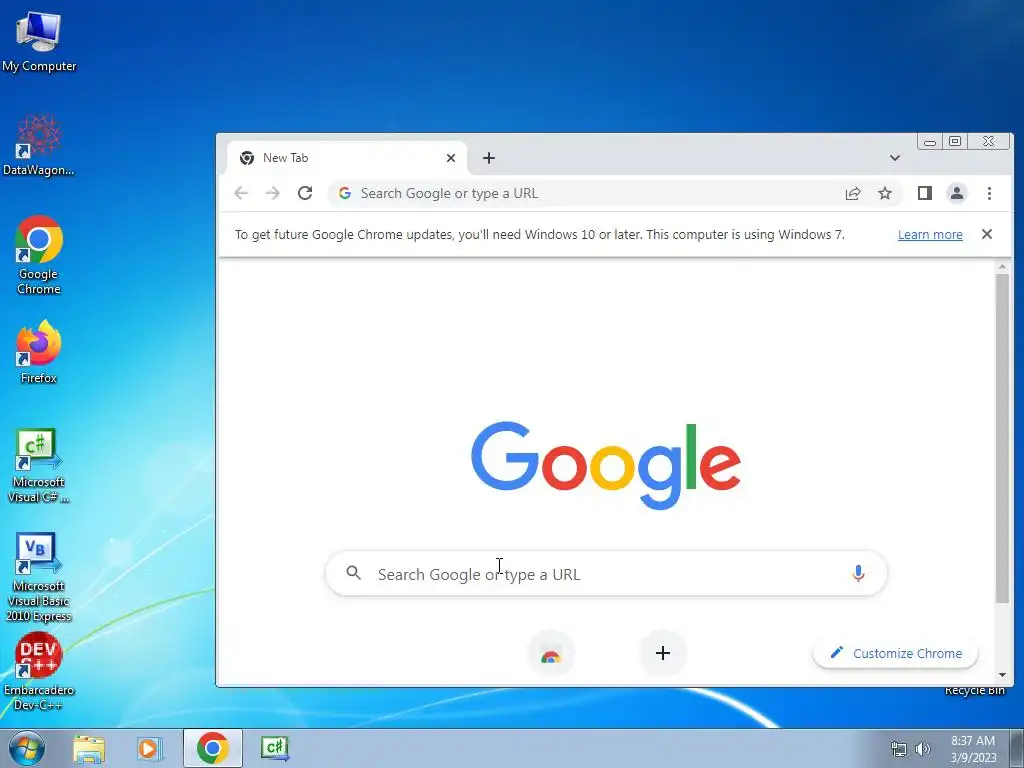Screen dimensions: 1024x768
Task: Go forward in Chrome navigation
Action: (x=273, y=193)
